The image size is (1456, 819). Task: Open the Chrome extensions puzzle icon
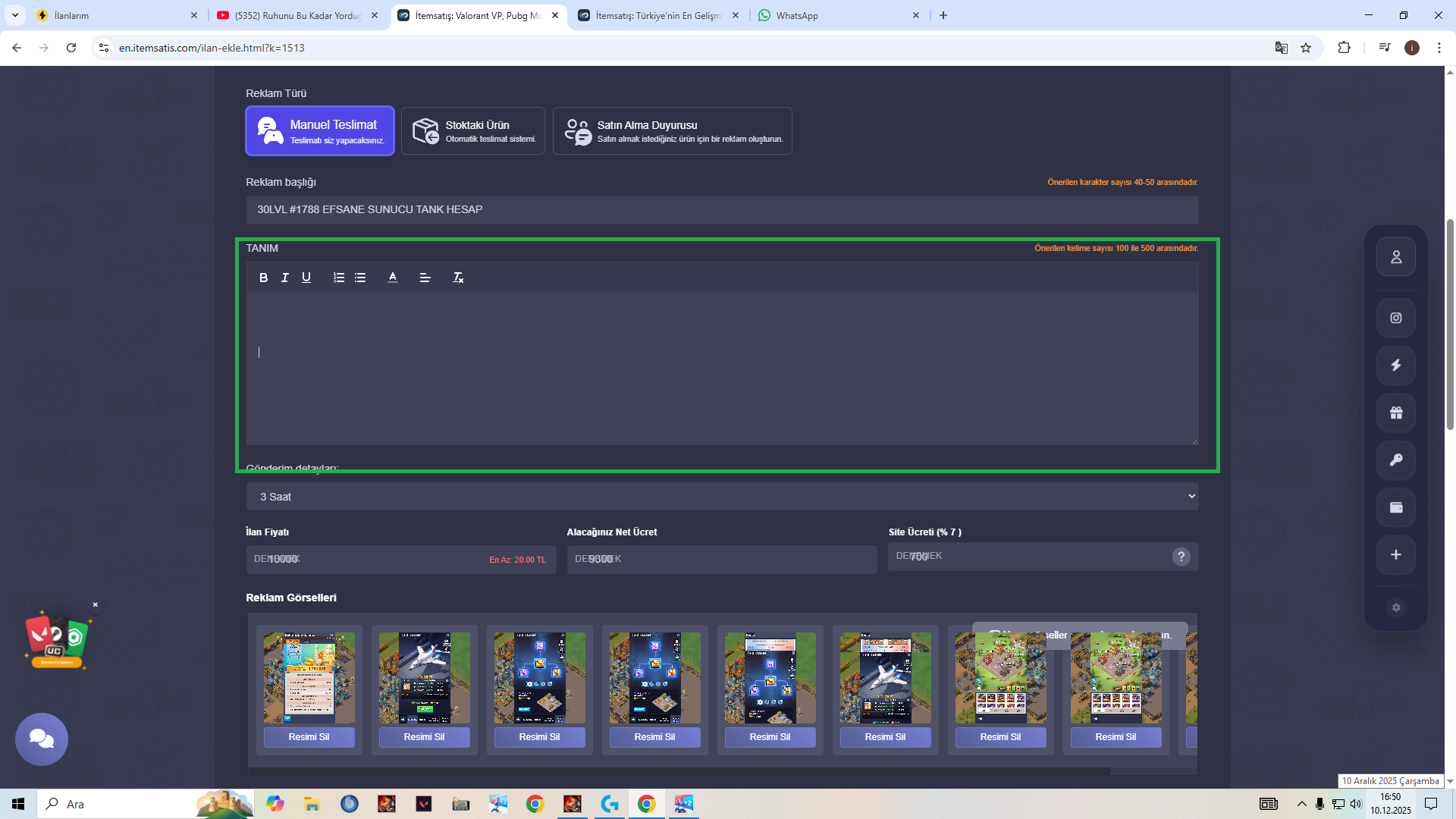[x=1344, y=48]
